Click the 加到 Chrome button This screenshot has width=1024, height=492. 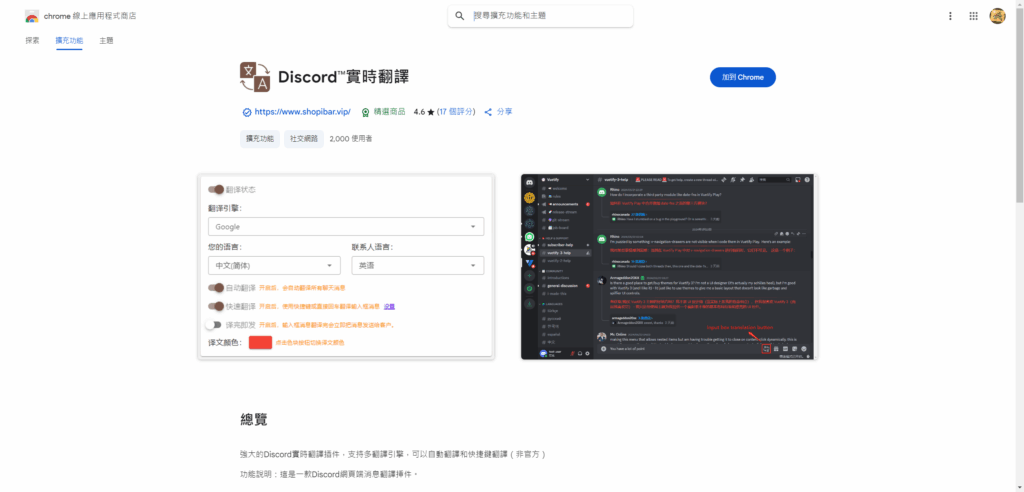point(743,77)
